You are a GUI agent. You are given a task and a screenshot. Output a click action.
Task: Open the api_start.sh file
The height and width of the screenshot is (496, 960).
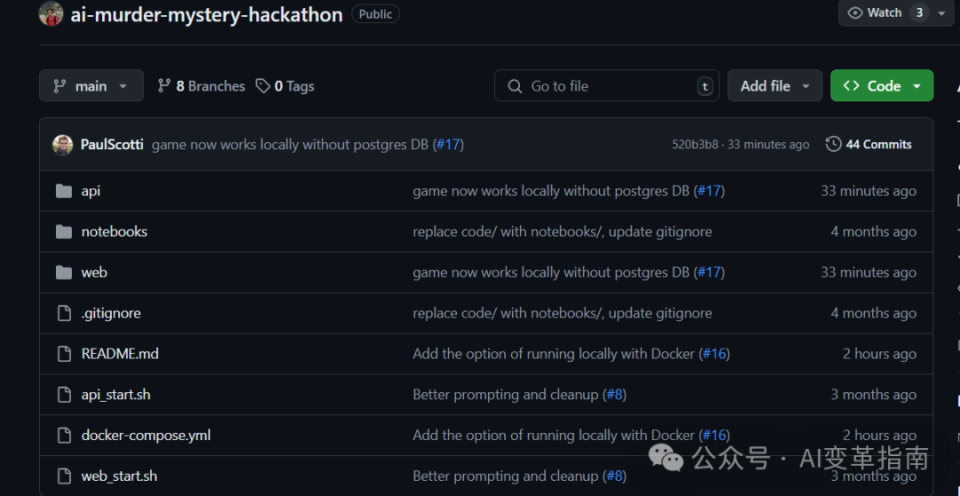pos(116,394)
